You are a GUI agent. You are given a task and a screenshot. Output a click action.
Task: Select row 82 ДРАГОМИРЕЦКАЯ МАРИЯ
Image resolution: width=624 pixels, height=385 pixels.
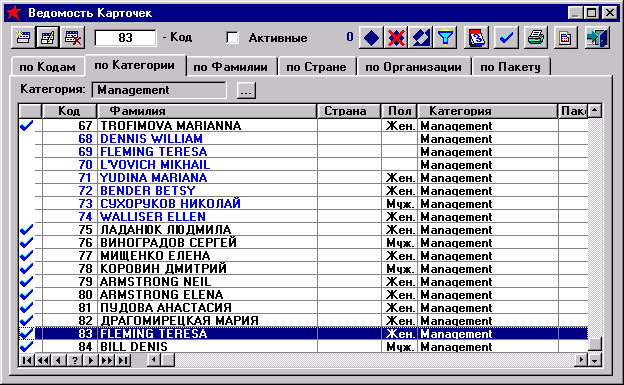(x=303, y=321)
